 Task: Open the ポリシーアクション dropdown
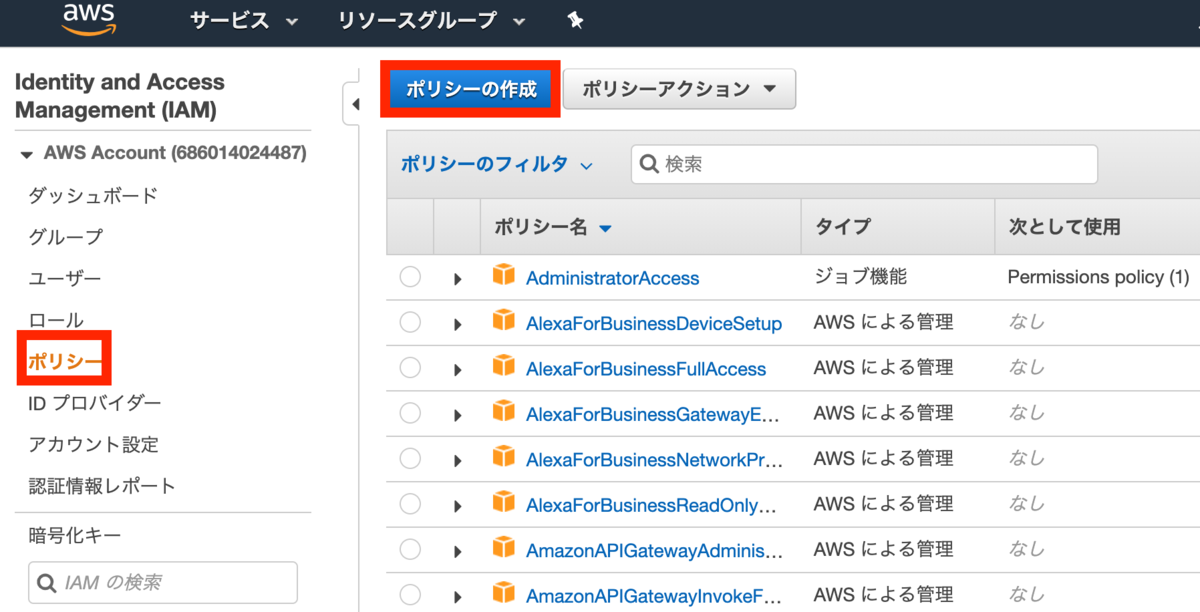tap(679, 89)
